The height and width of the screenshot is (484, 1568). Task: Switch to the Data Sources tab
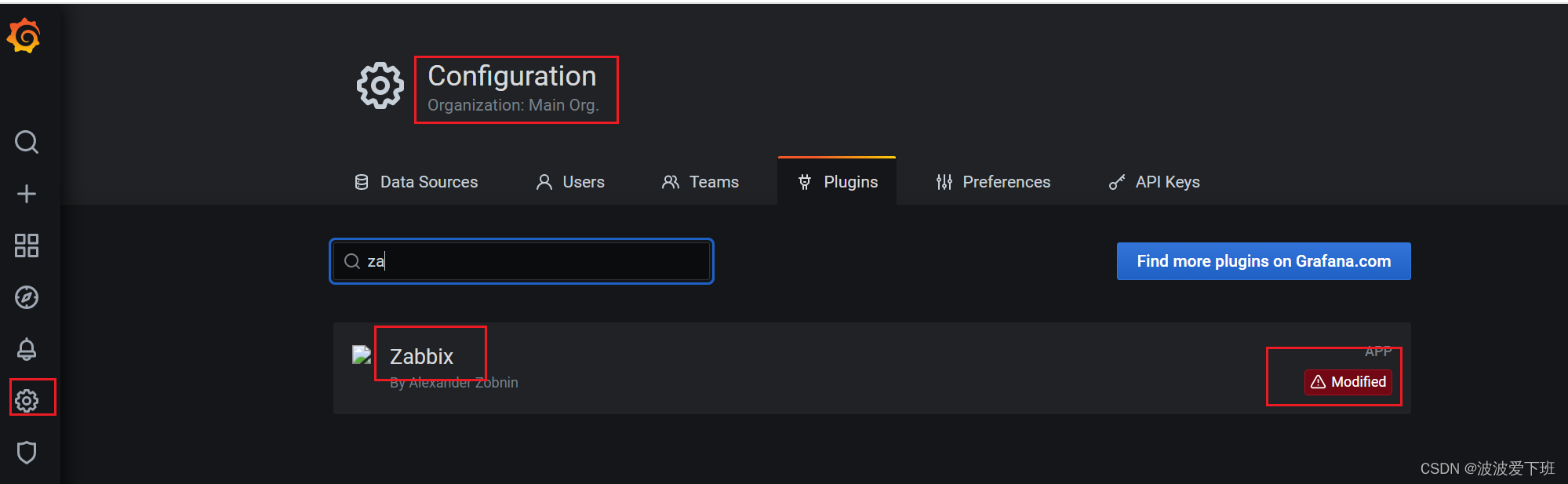tap(416, 182)
